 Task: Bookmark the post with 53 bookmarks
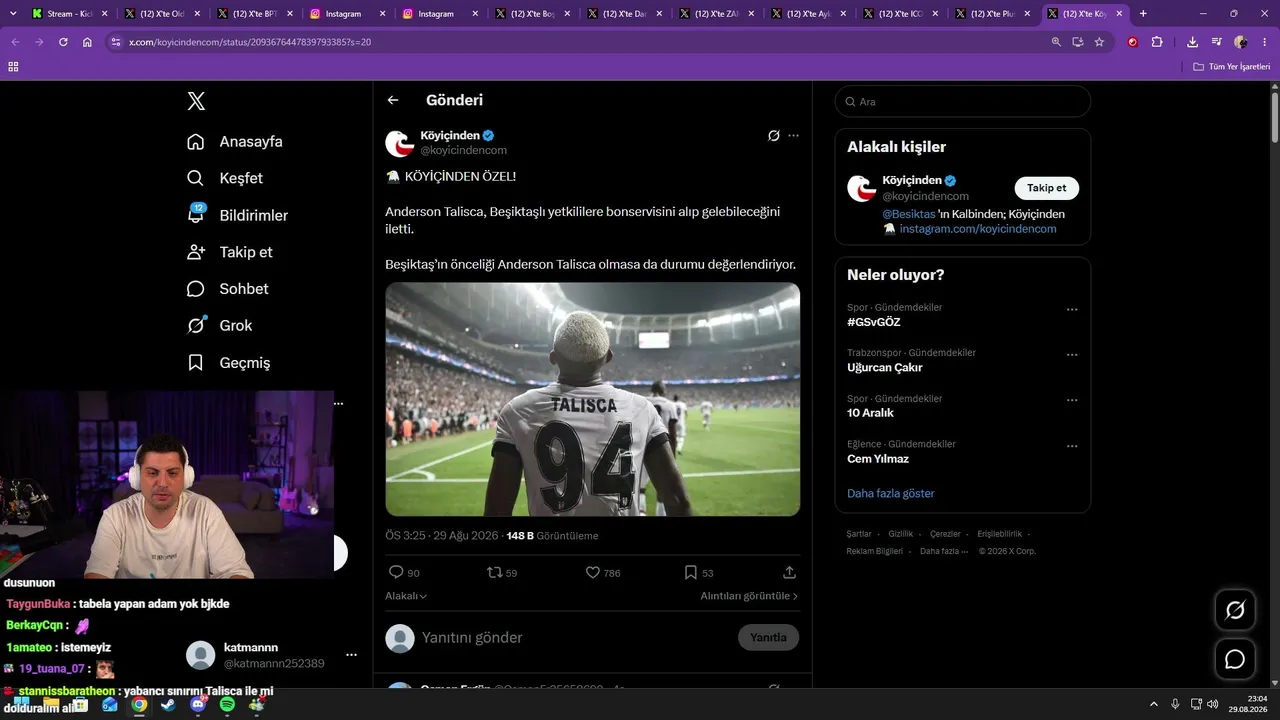(690, 572)
